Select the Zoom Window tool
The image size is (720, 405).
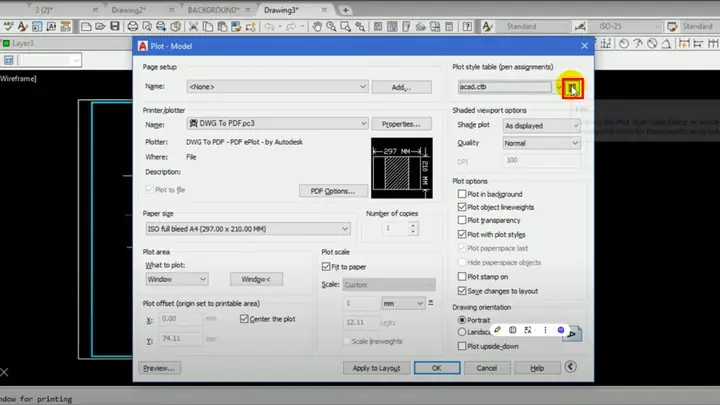(345, 27)
